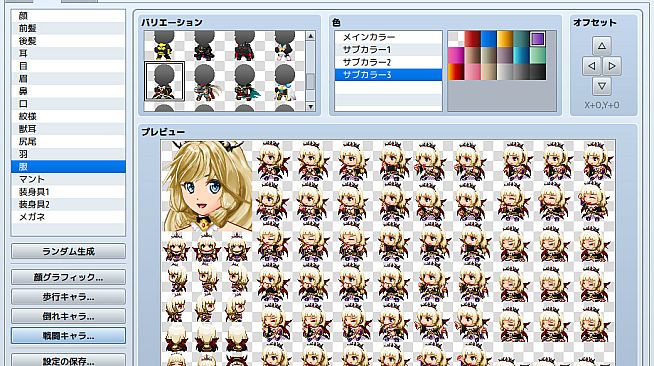Pick the bright blue color swatch
Screen dimensions: 654x366
tap(488, 39)
